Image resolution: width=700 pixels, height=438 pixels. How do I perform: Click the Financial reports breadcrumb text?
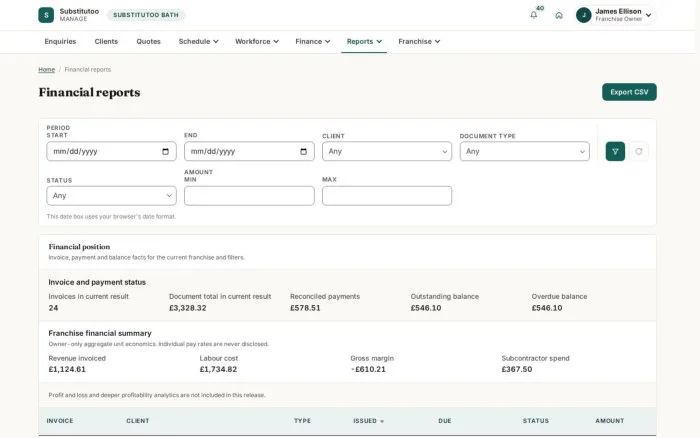click(88, 70)
